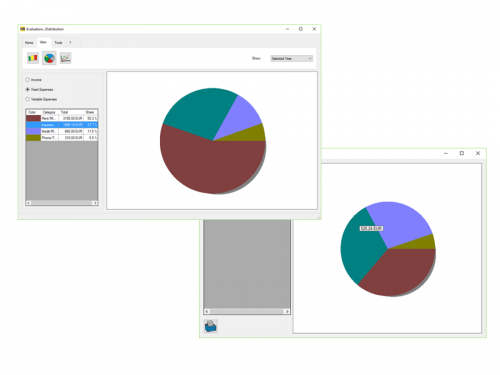500x375 pixels.
Task: Open the Show 'Selected Year' dropdown
Action: (291, 58)
